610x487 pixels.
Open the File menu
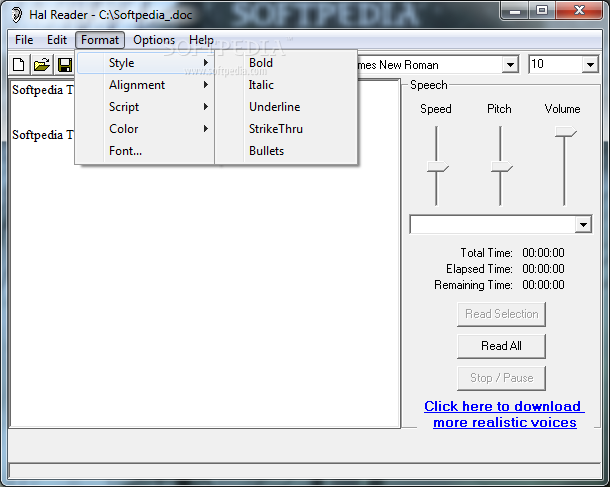(x=24, y=40)
